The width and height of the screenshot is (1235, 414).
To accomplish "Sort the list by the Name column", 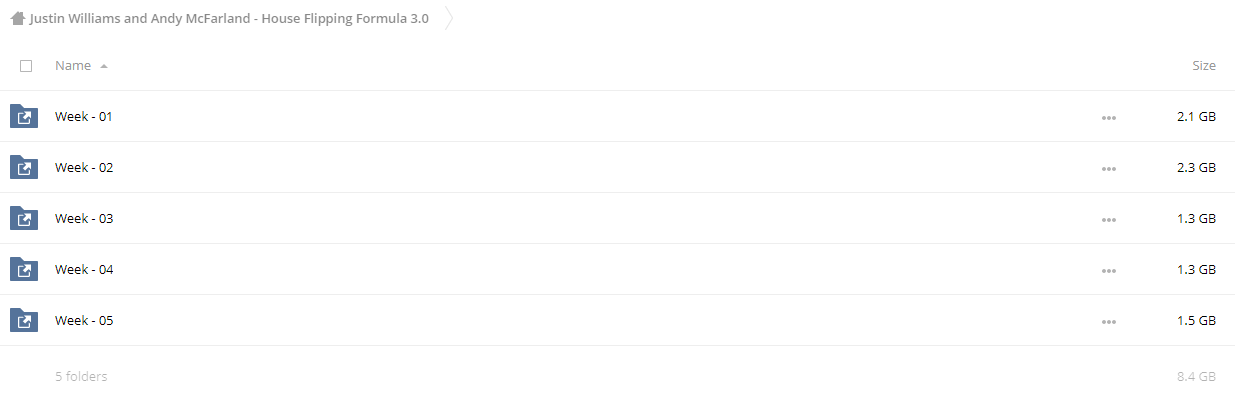I will 73,66.
